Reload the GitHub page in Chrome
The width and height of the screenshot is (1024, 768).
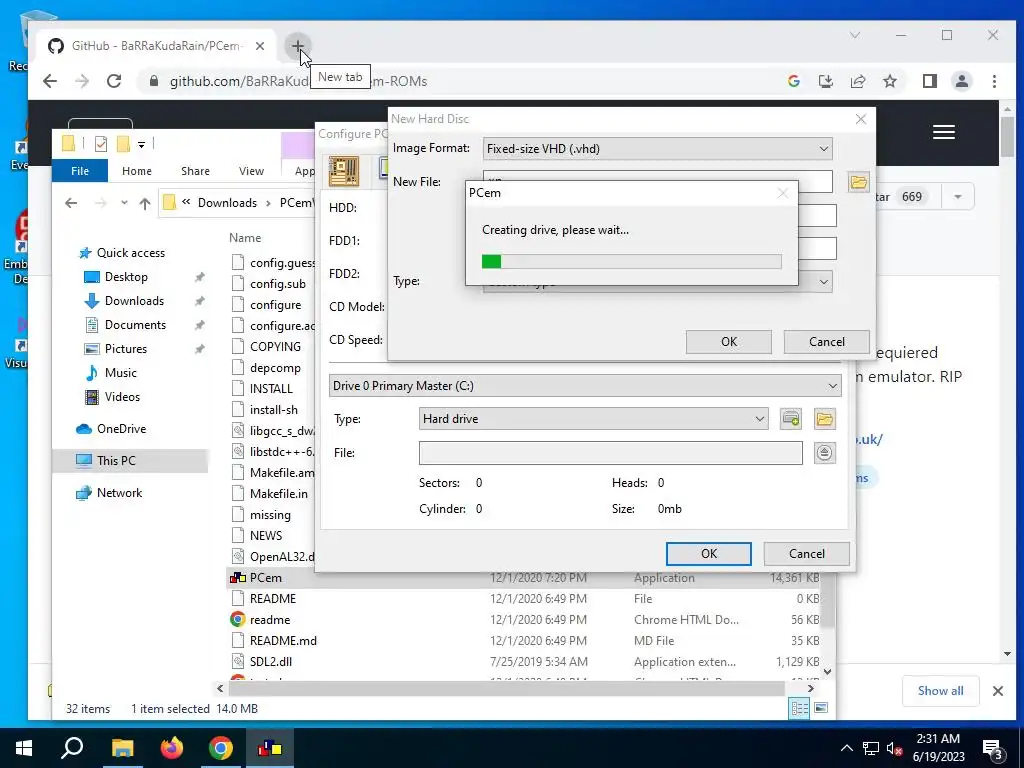coord(114,81)
